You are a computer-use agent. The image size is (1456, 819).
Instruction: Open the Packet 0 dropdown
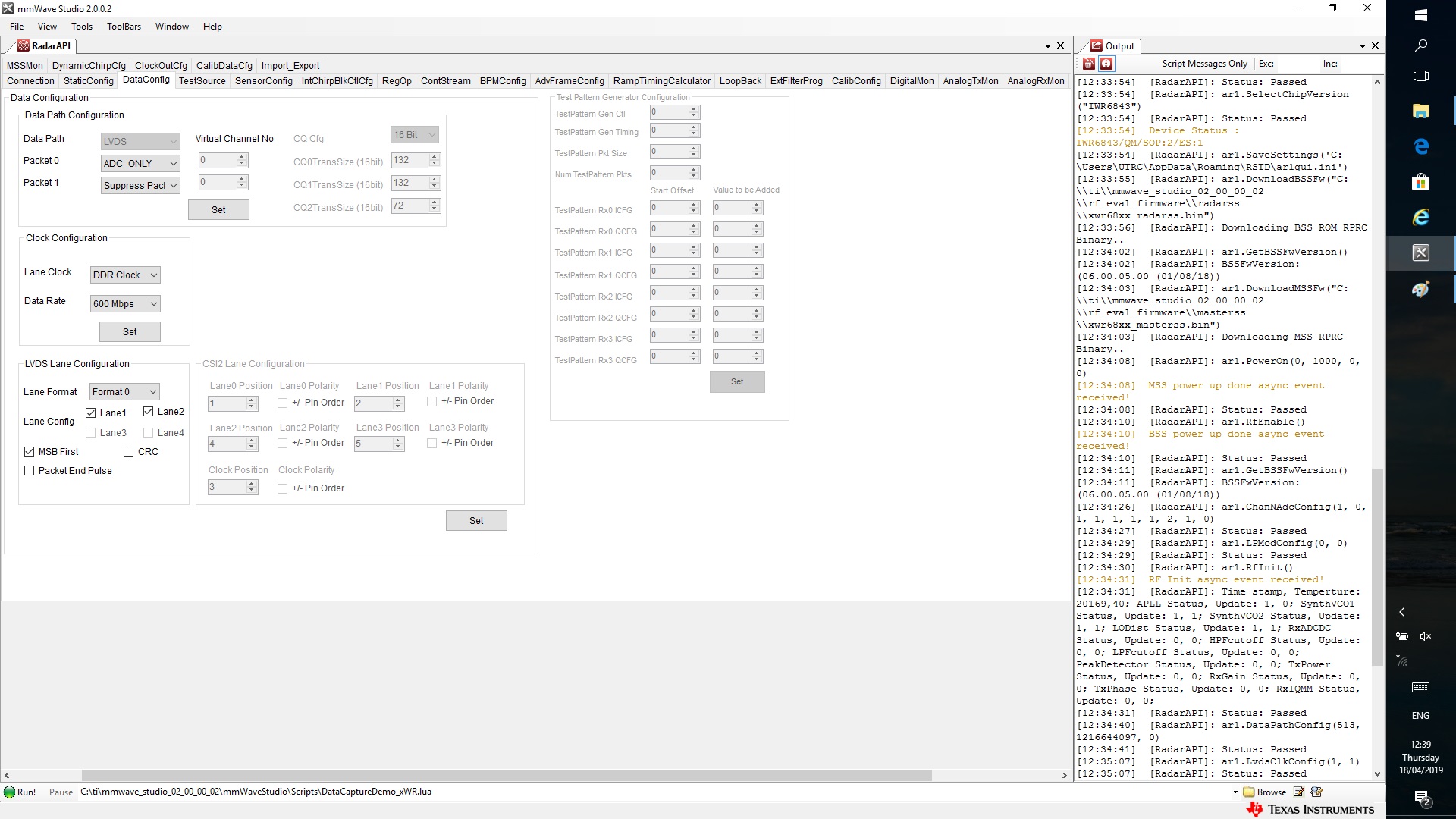point(140,163)
